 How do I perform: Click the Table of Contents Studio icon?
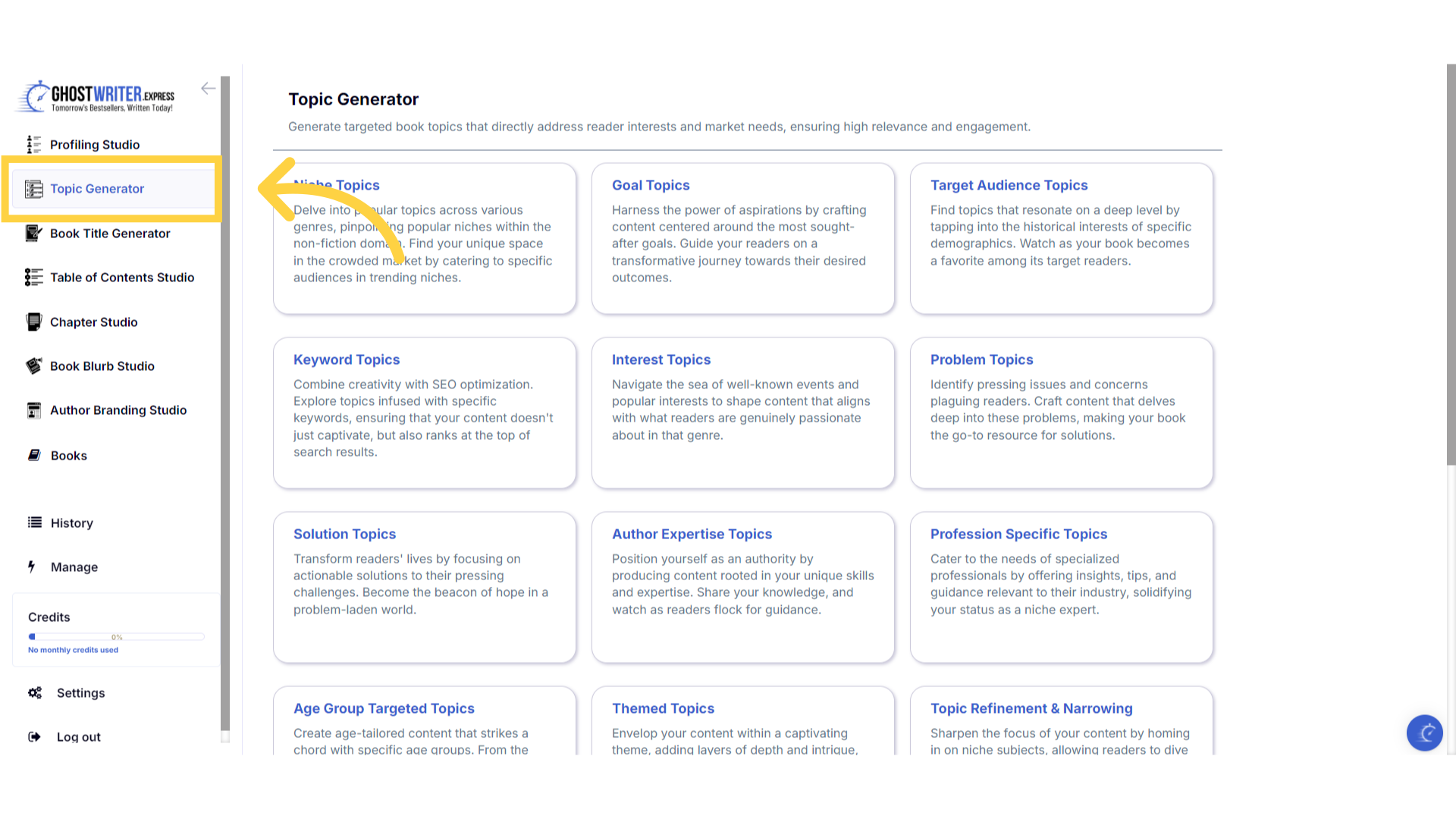33,278
